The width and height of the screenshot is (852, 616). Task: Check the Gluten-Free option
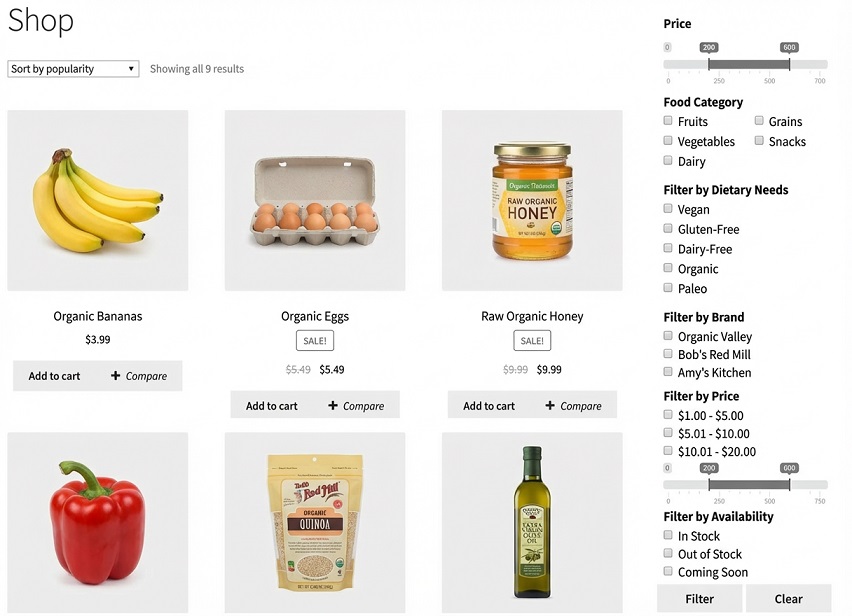(x=668, y=229)
